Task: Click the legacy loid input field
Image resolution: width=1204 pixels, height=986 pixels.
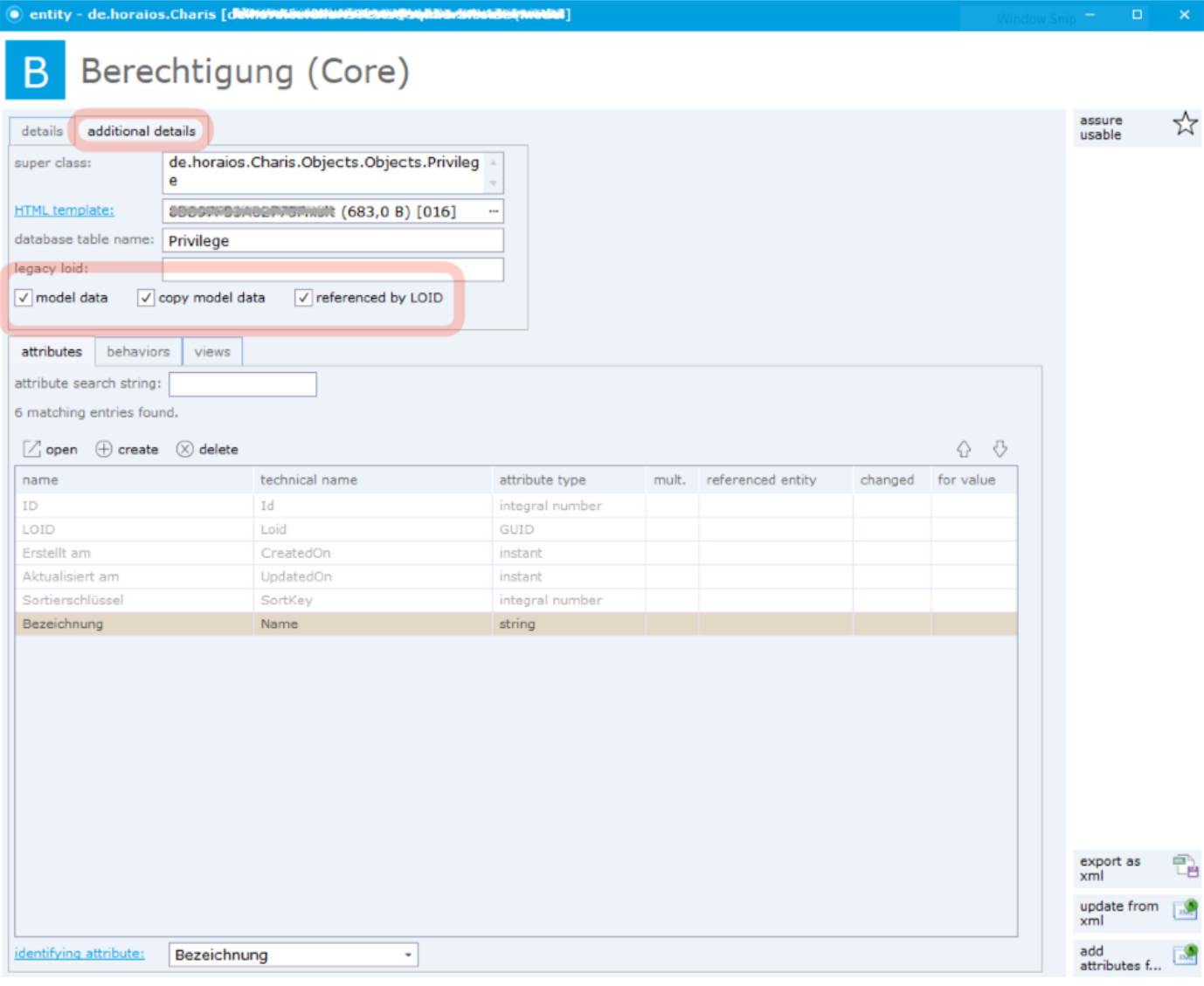Action: (333, 270)
